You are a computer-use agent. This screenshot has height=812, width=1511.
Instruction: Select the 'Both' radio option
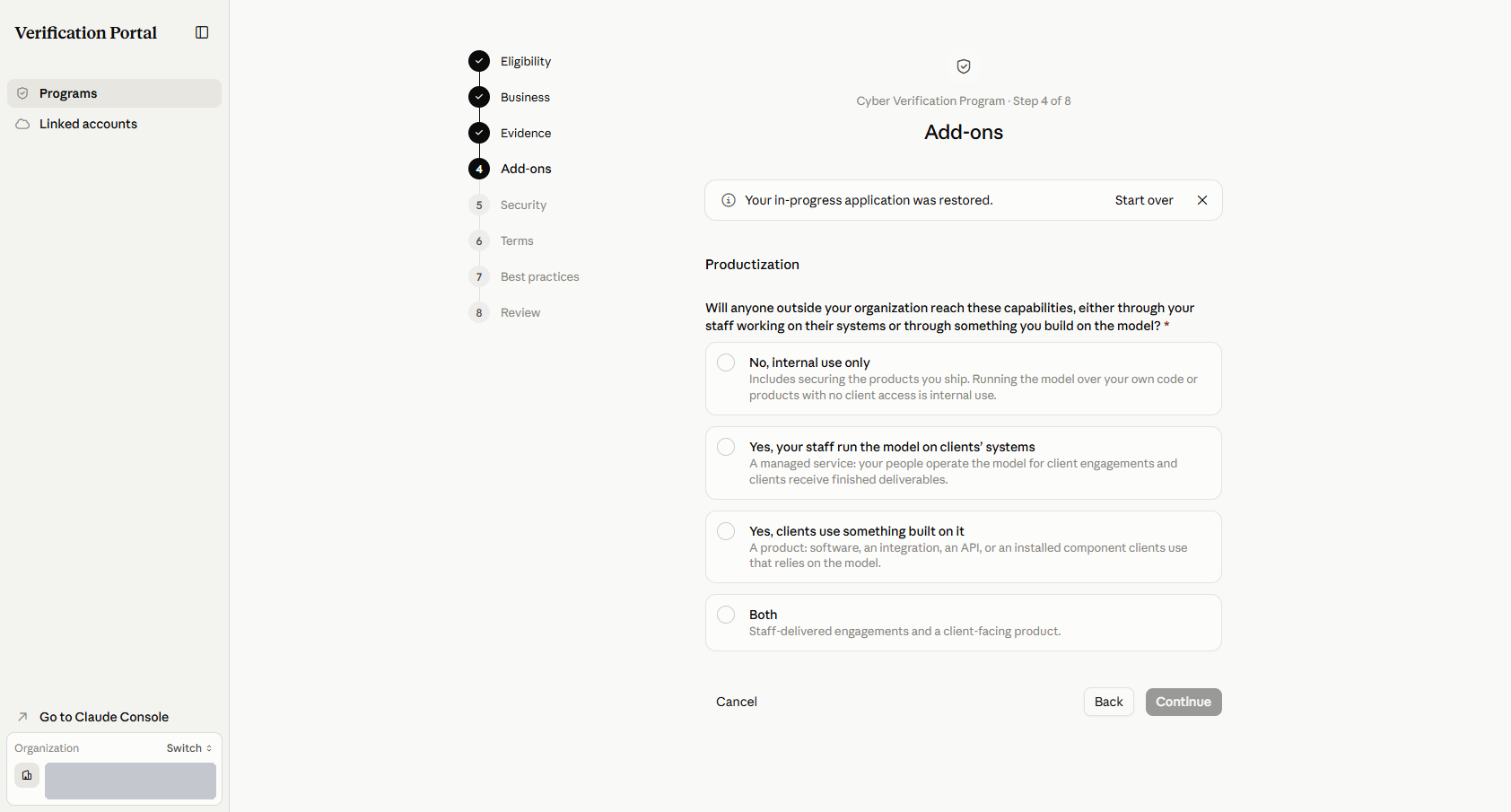pos(726,615)
